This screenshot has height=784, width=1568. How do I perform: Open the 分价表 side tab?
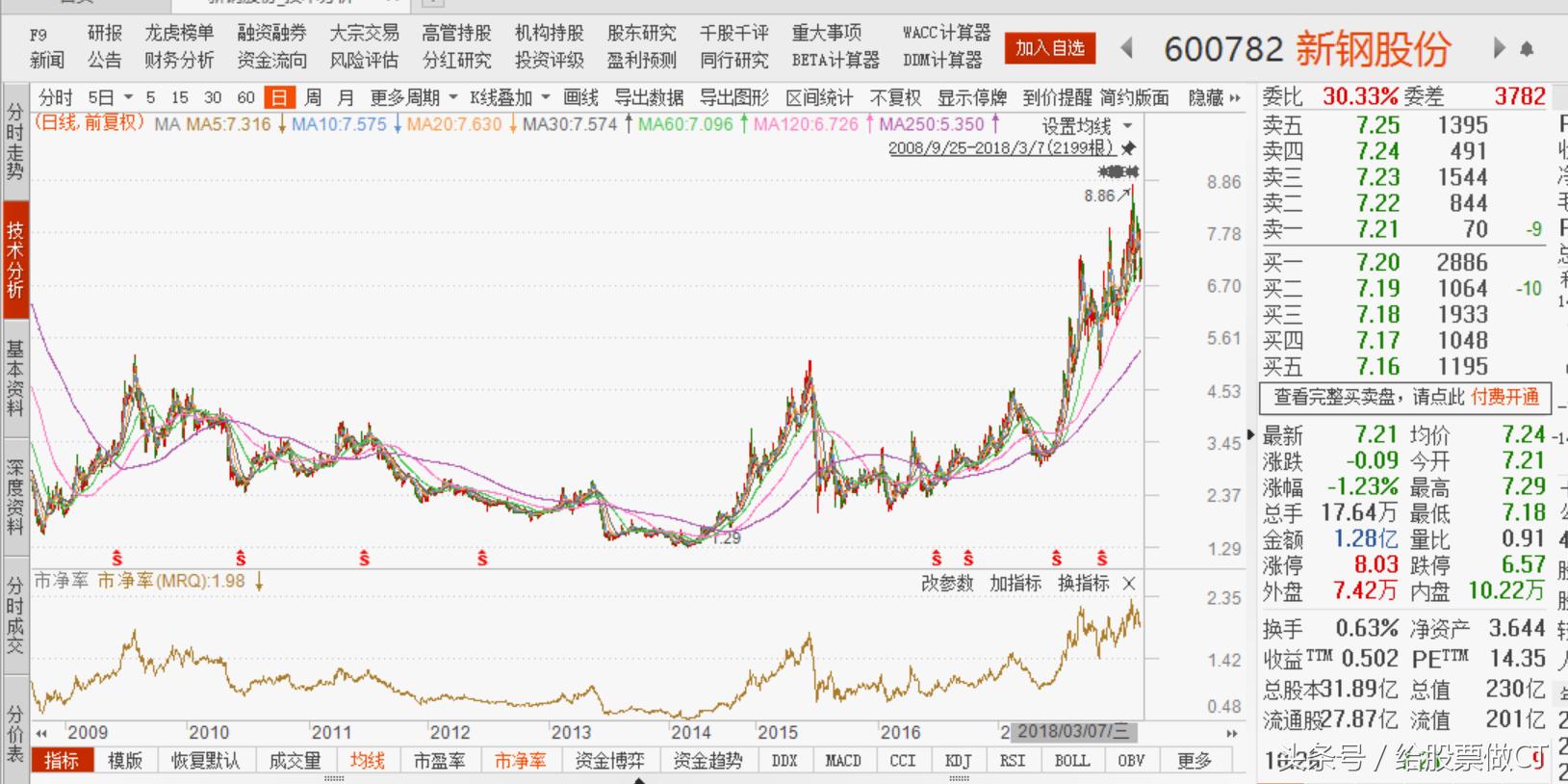click(14, 734)
